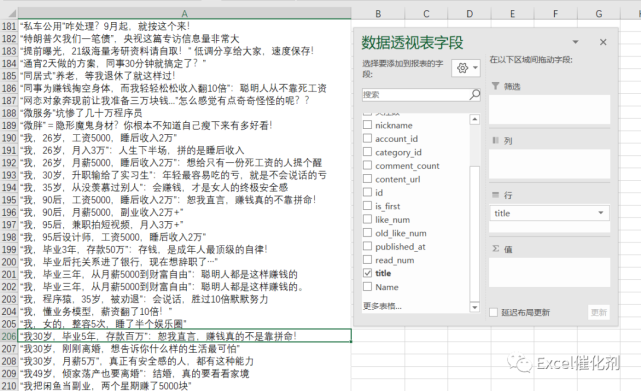Click the empty columns drop area

pyautogui.click(x=549, y=164)
